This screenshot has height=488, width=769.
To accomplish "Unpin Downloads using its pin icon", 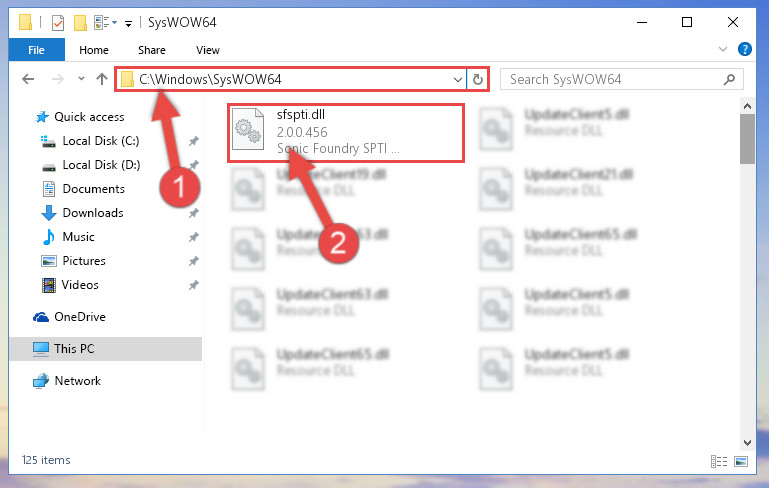I will [194, 213].
